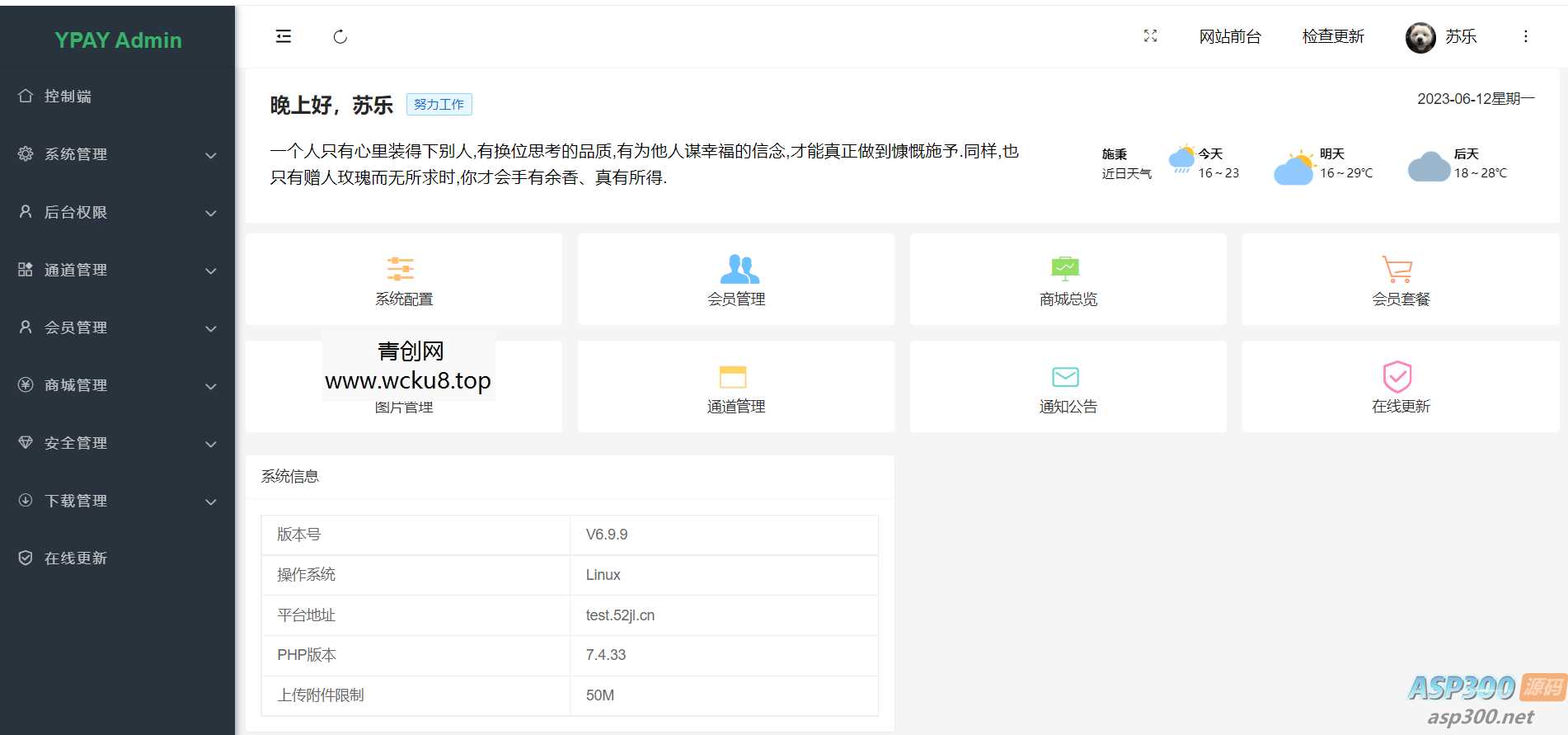The height and width of the screenshot is (735, 1568).
Task: Click the diamond icon beside 安全管理
Action: [26, 442]
